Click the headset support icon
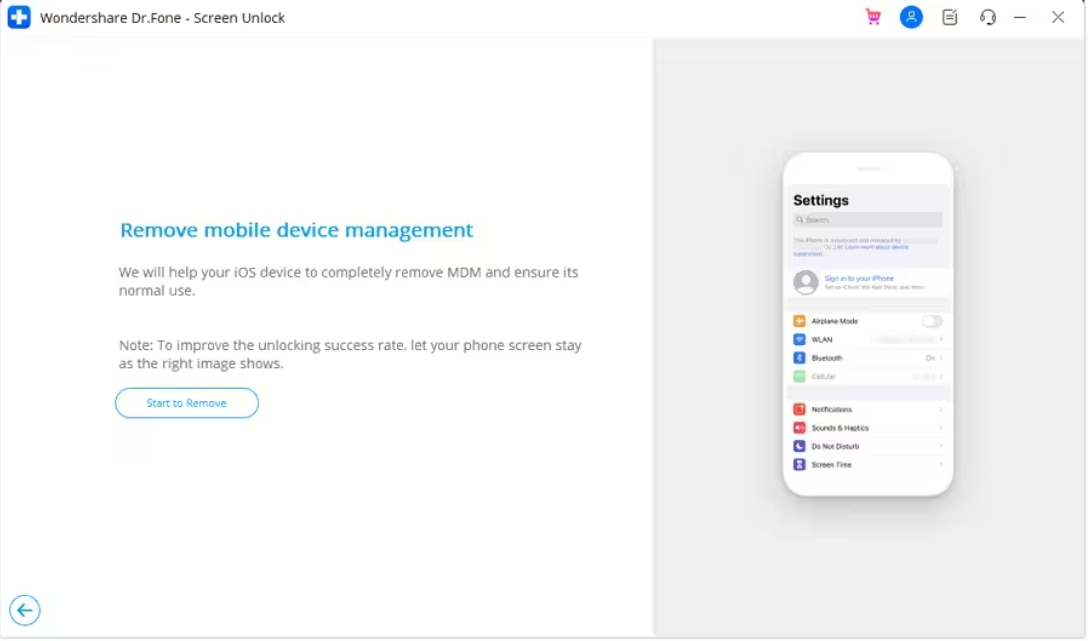The height and width of the screenshot is (641, 1088). [x=988, y=17]
